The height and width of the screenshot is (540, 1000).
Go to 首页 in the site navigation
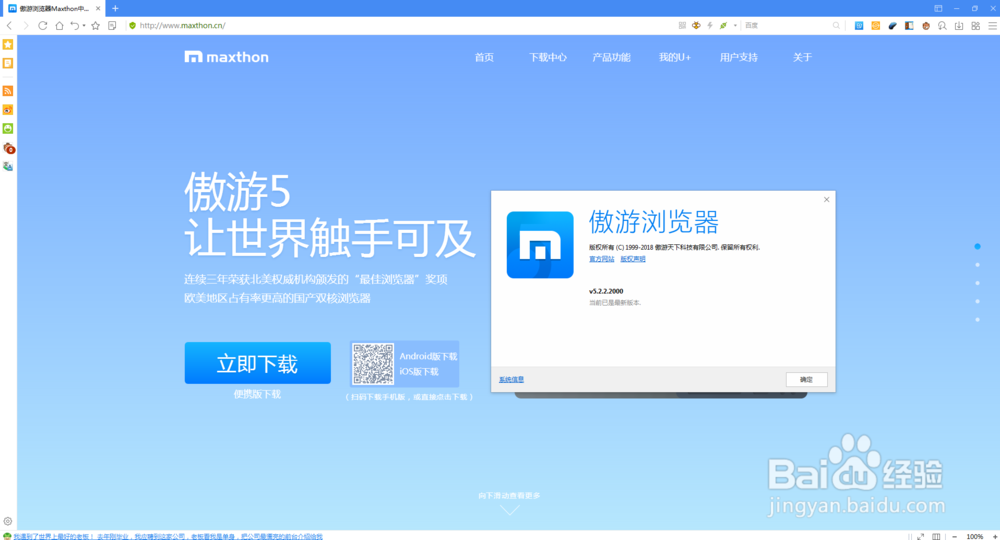(x=484, y=57)
